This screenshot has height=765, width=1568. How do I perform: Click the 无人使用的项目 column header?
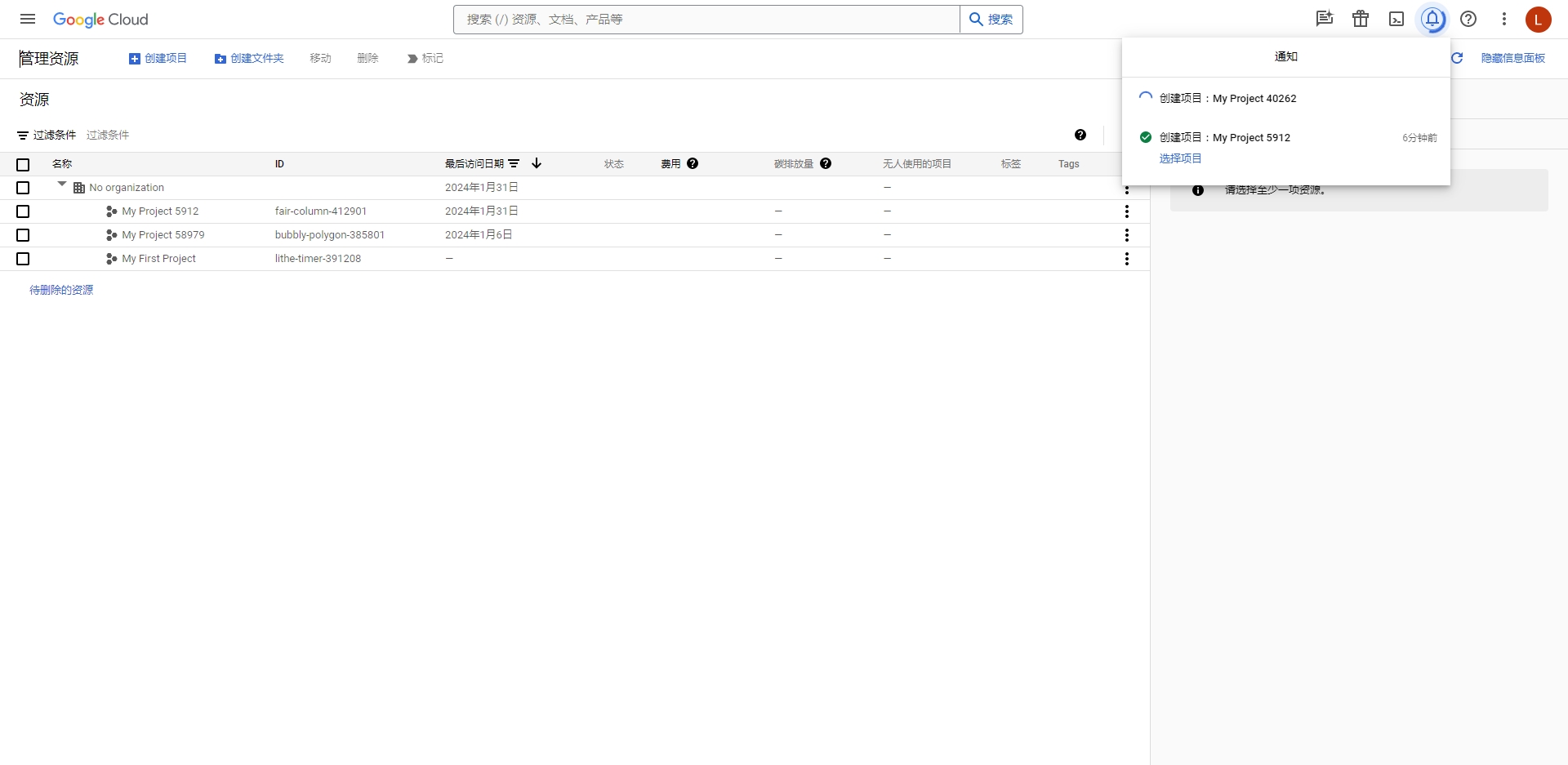tap(917, 164)
